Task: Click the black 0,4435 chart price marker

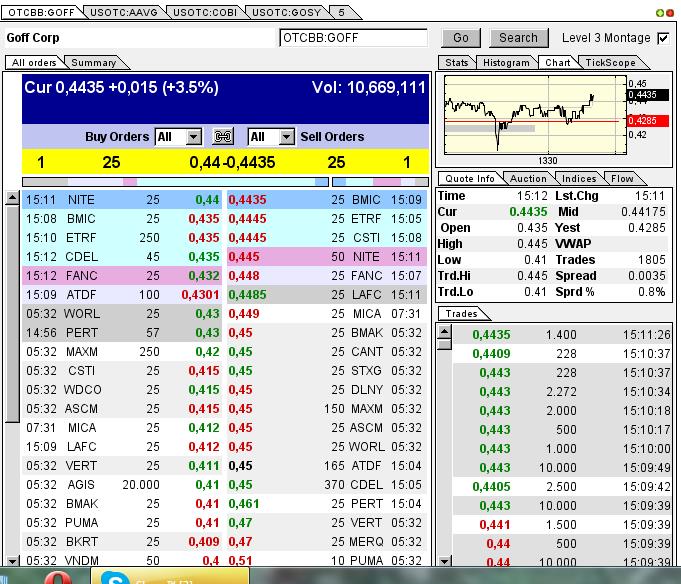Action: pyautogui.click(x=648, y=95)
